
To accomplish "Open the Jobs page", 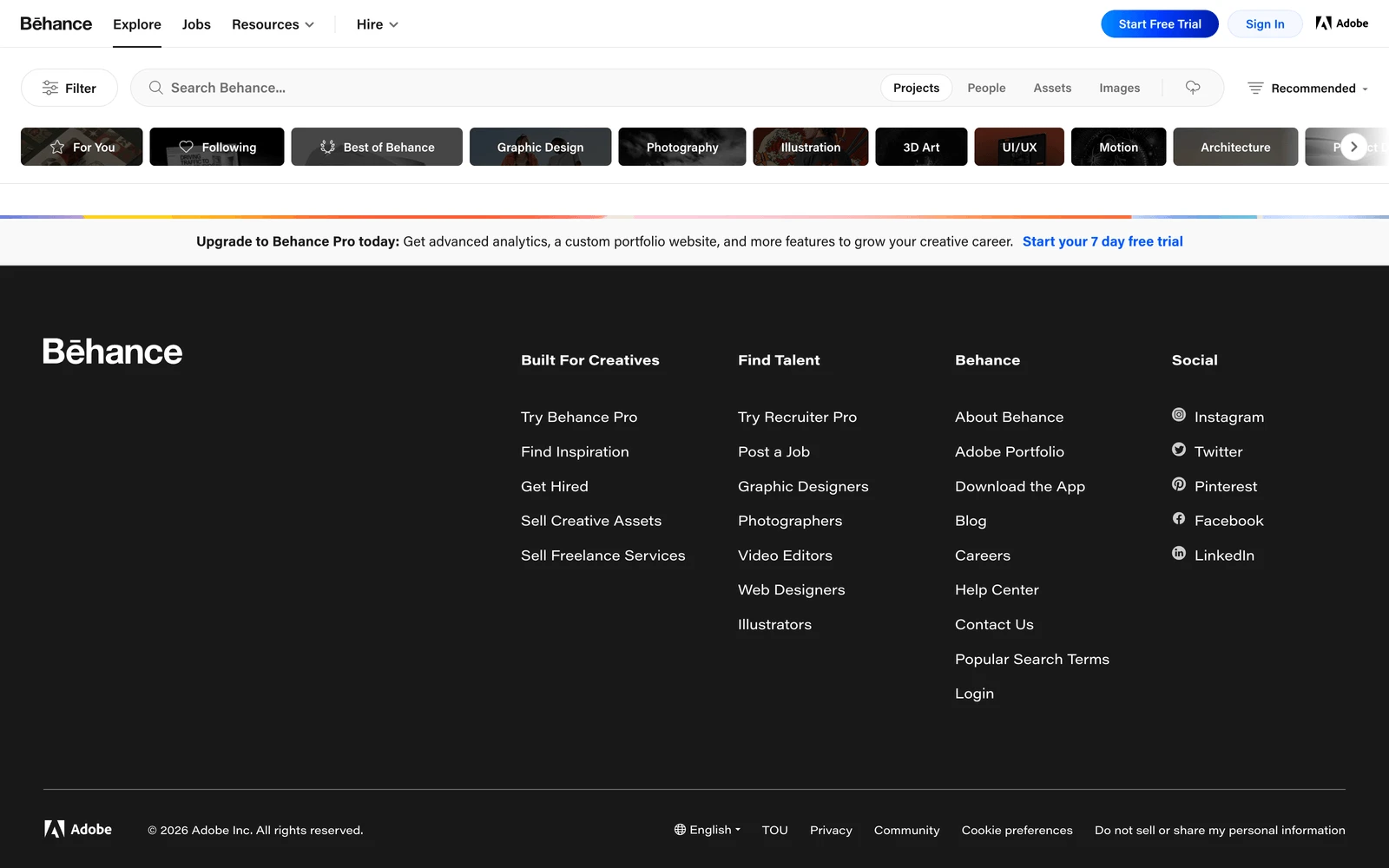I will [x=196, y=24].
